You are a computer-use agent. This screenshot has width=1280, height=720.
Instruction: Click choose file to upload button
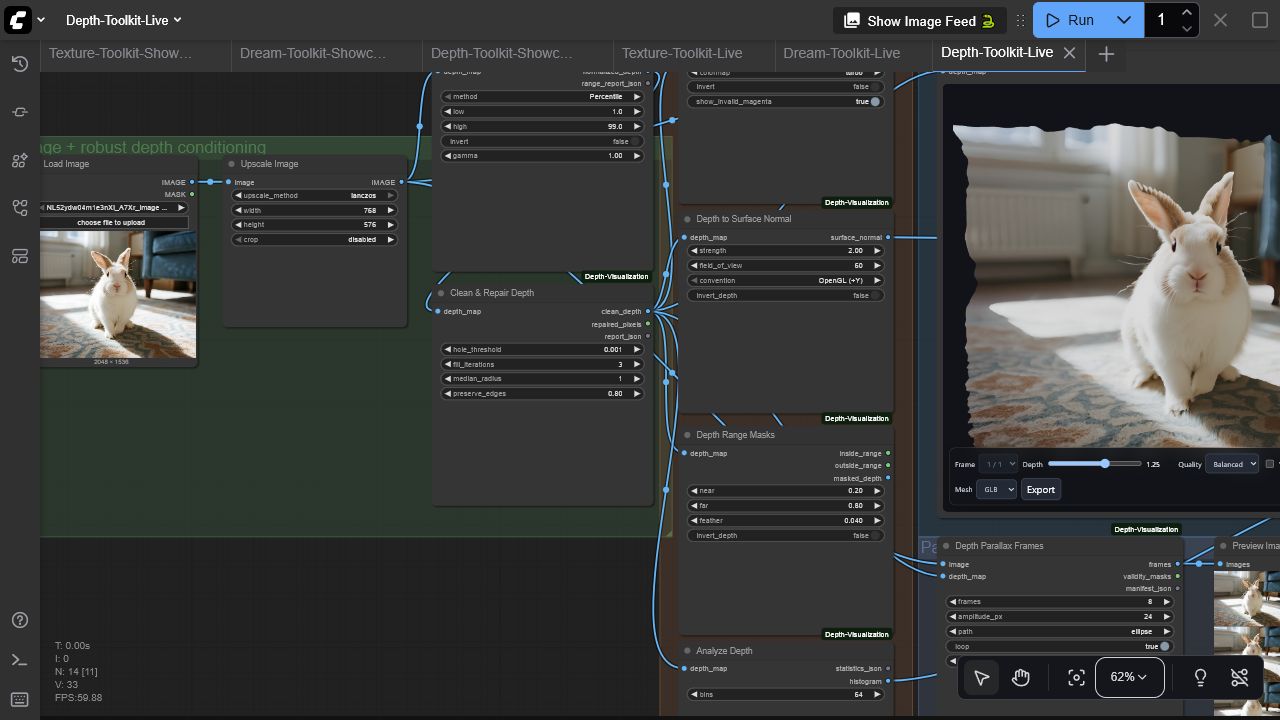(111, 222)
